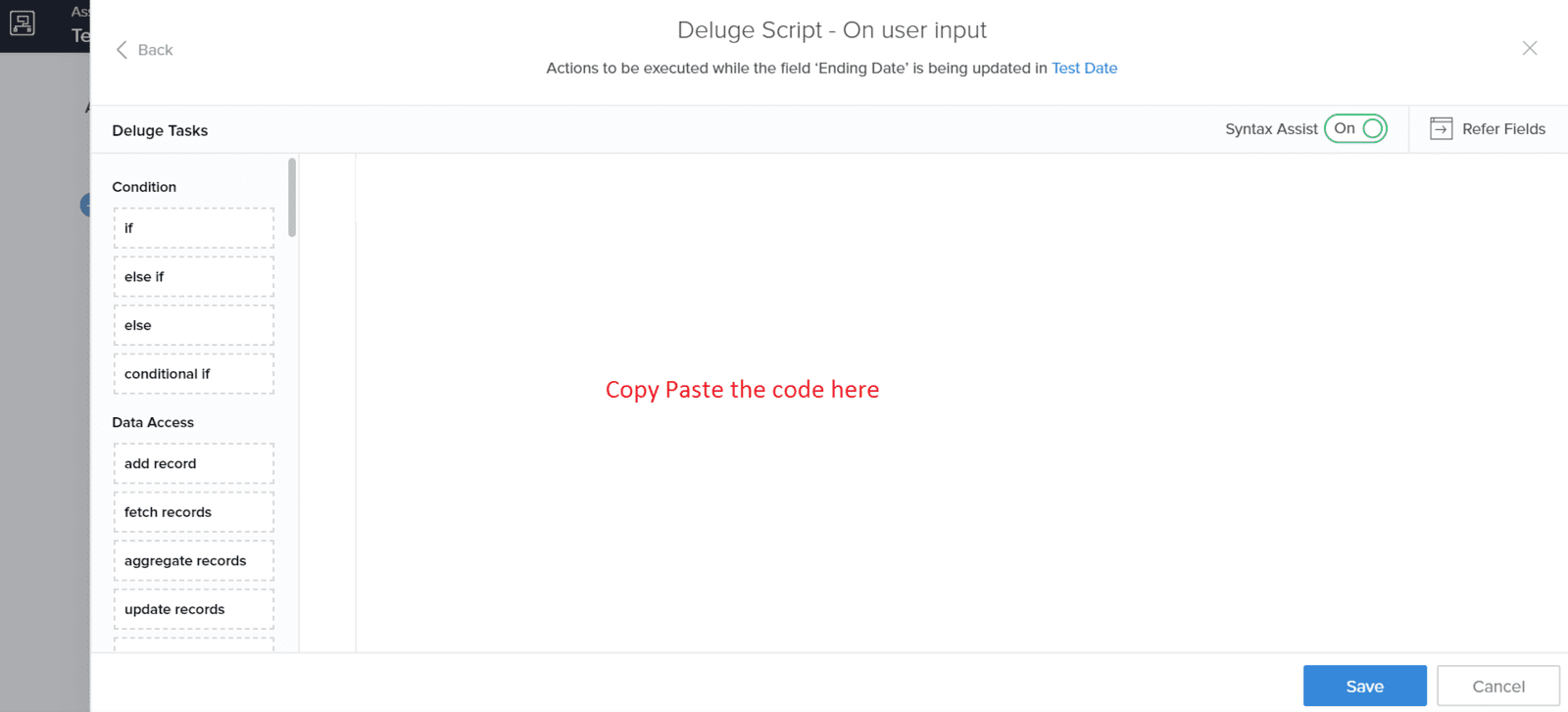
Task: Select the 'aggregate records' task
Action: 194,560
